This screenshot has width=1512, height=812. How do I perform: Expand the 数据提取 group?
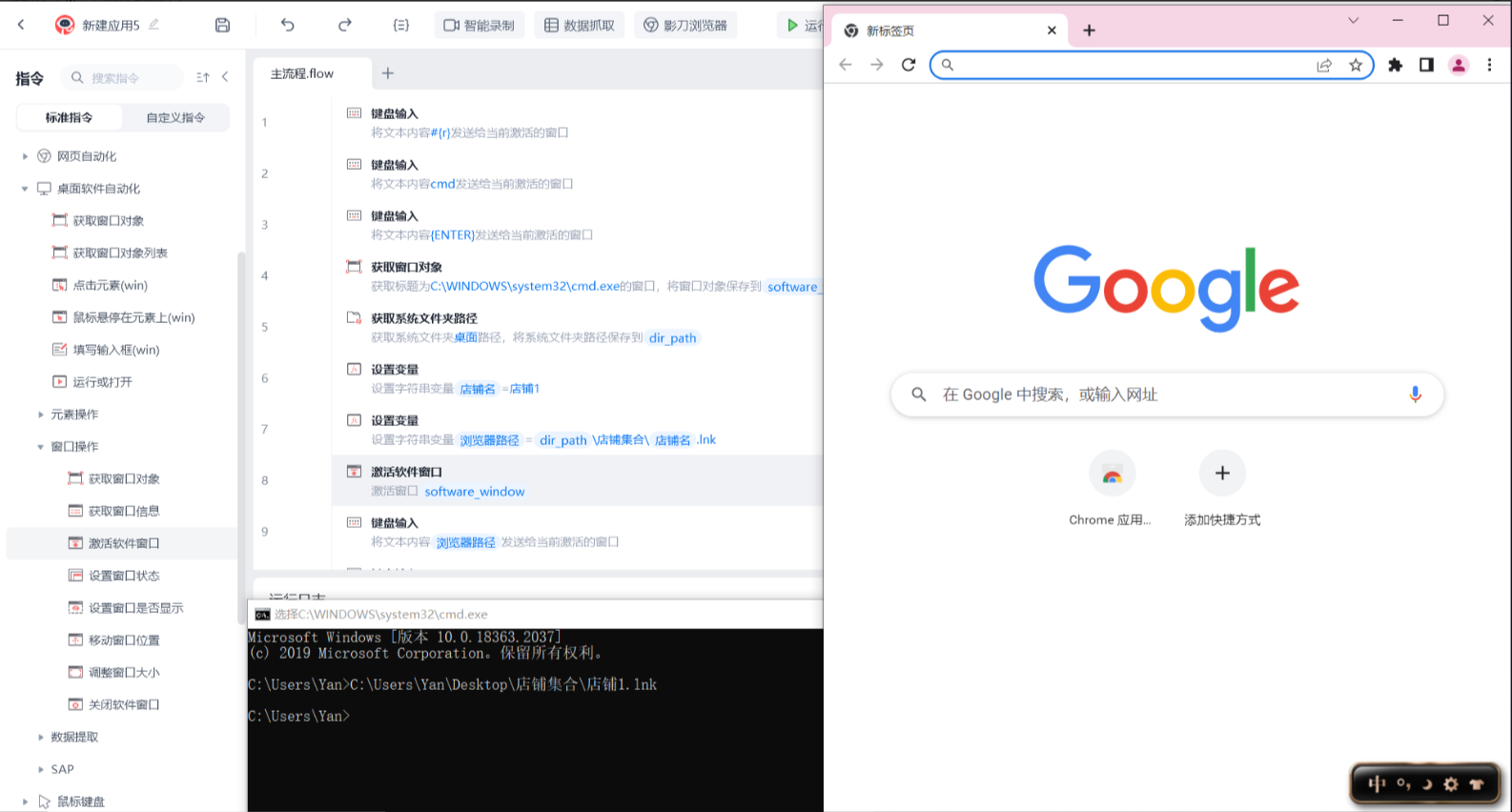pos(40,737)
